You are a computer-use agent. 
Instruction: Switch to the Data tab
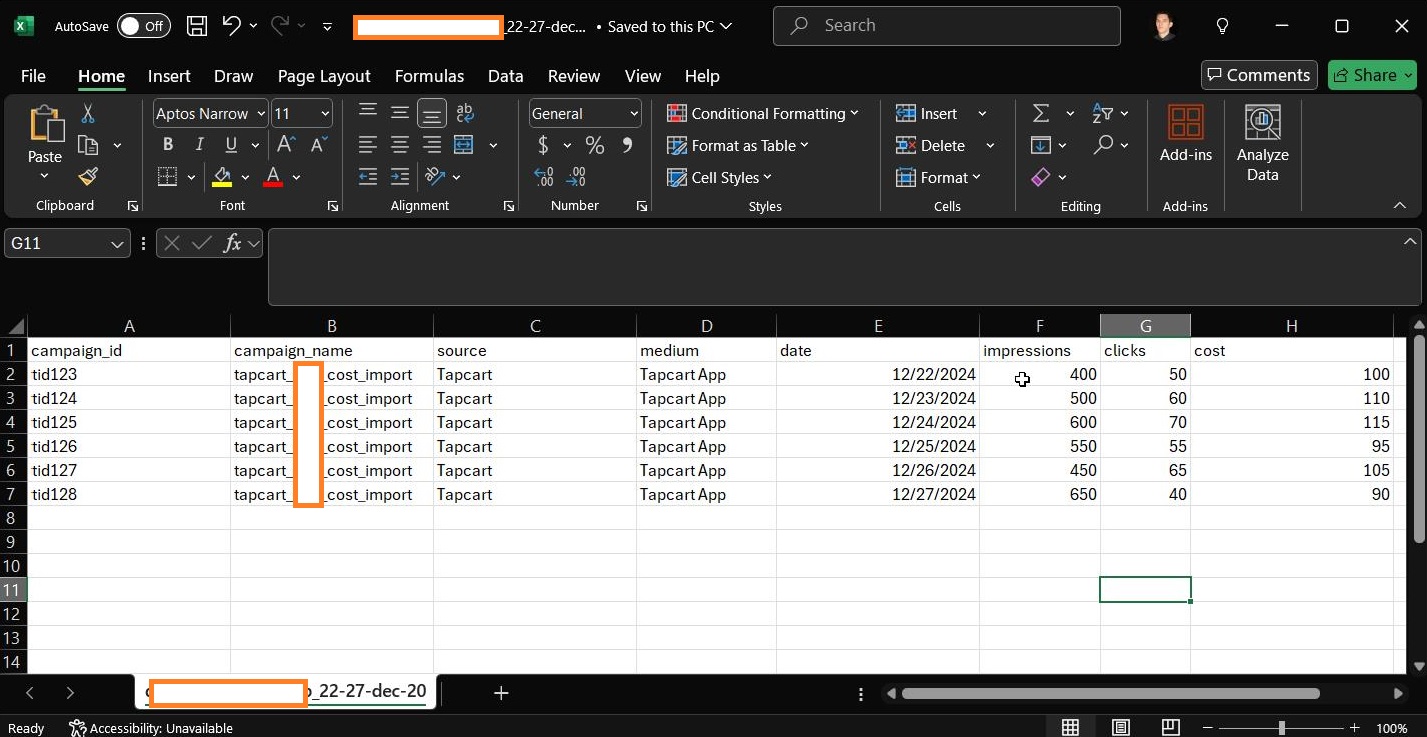click(x=506, y=76)
